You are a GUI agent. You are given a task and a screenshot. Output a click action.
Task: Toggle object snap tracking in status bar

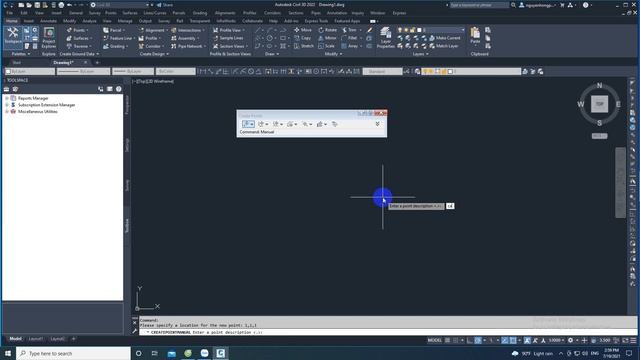(x=505, y=340)
